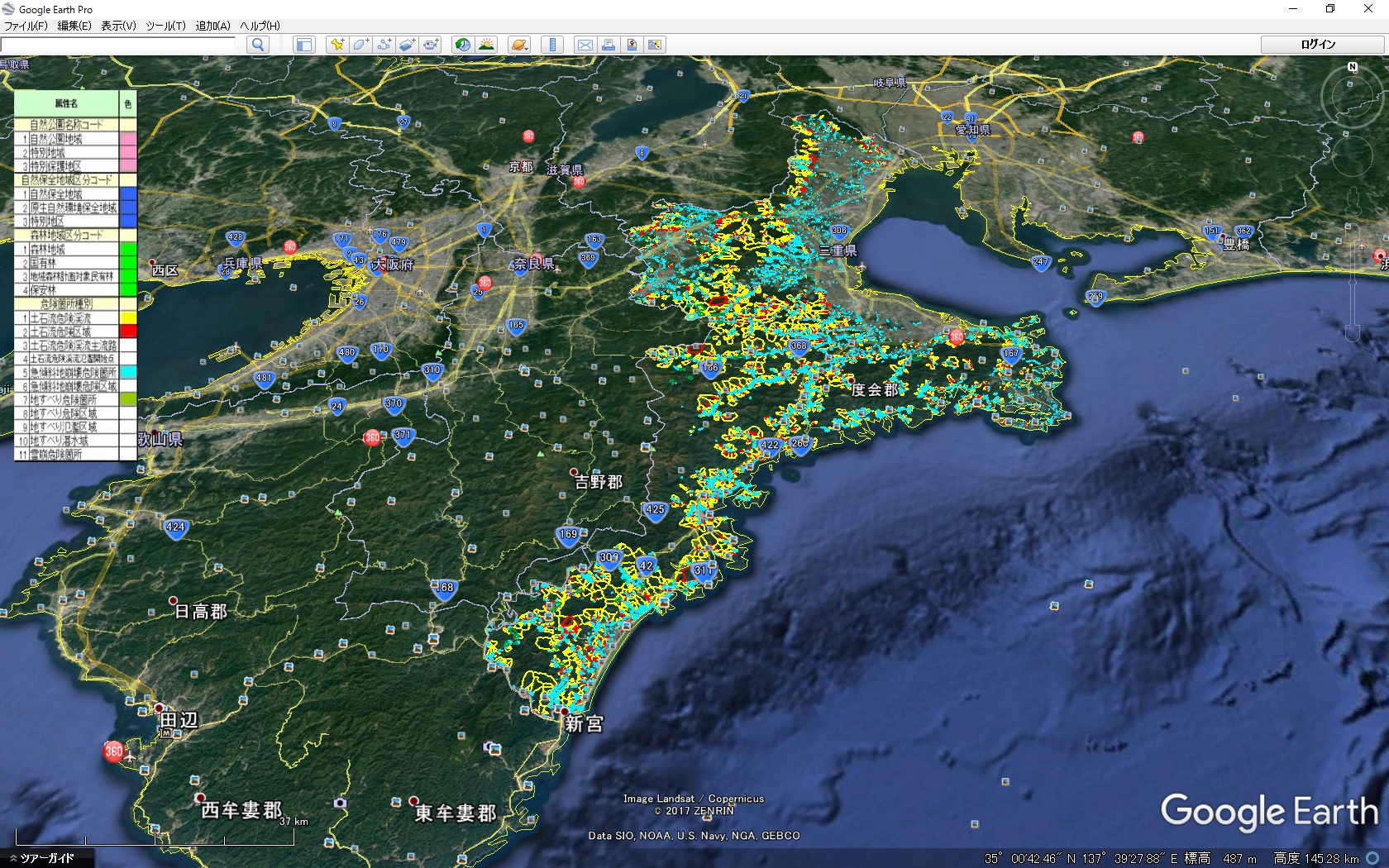Click the legend heading 危険箇所種別
The width and height of the screenshot is (1389, 868).
66,303
